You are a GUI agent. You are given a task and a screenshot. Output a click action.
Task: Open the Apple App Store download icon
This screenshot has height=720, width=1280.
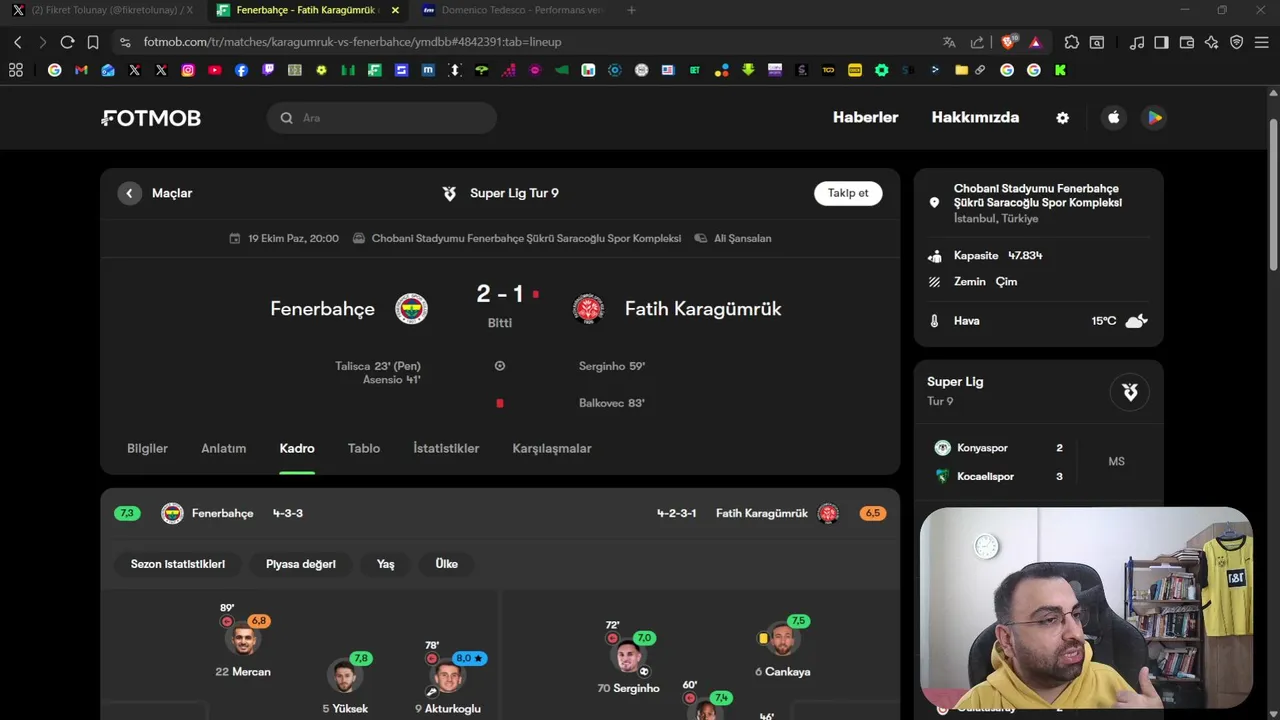pos(1114,118)
